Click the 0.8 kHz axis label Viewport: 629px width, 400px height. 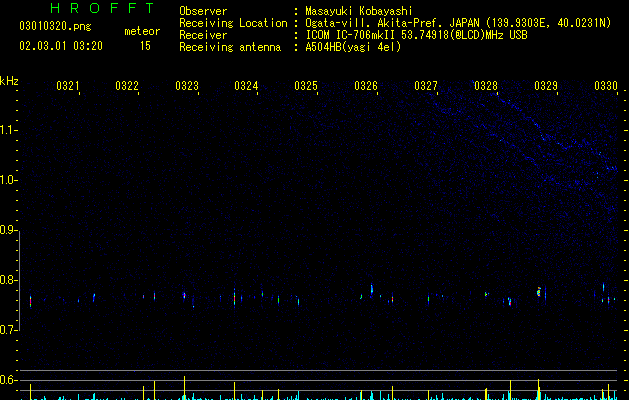pos(9,280)
